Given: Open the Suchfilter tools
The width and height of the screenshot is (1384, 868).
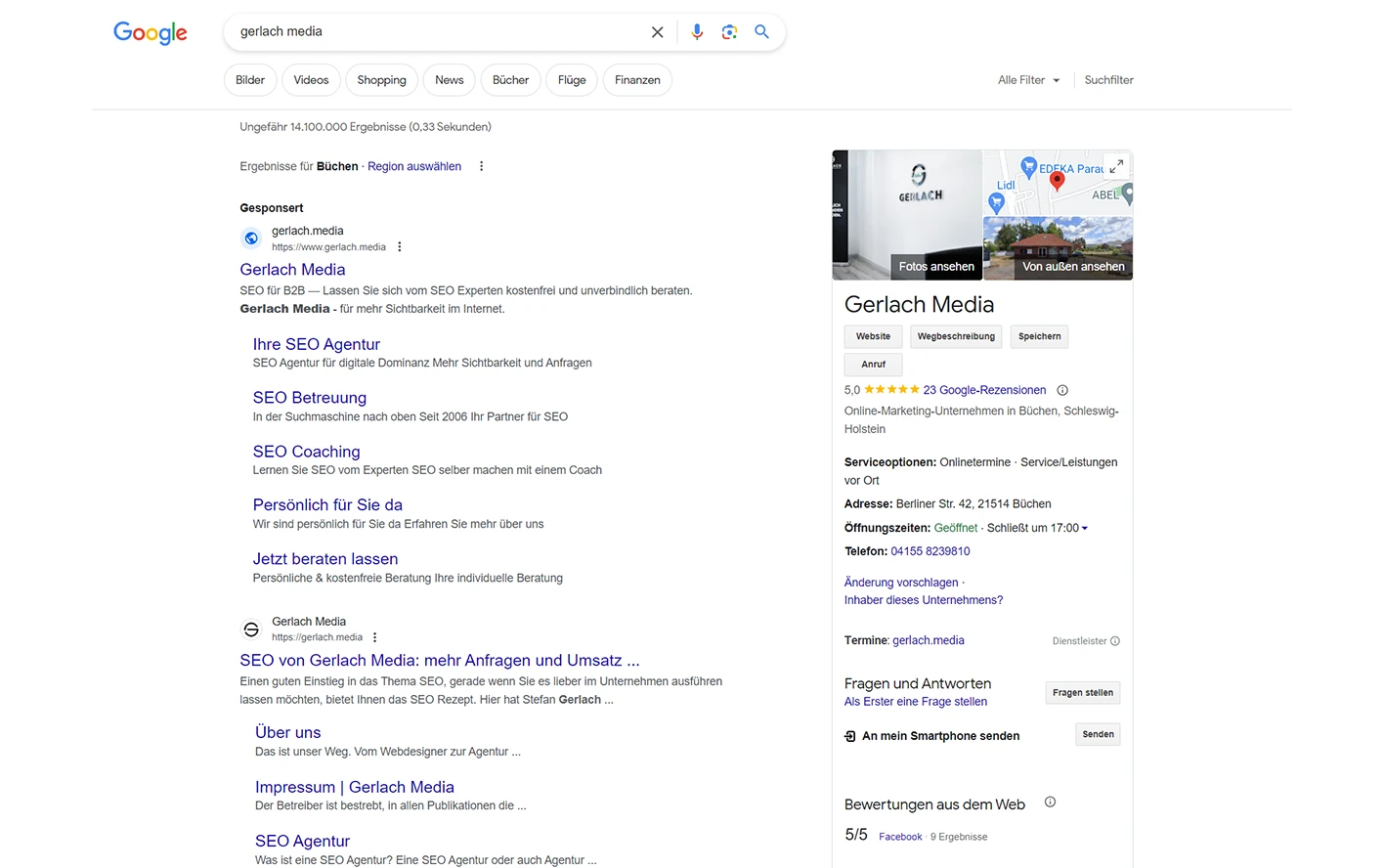Looking at the screenshot, I should (x=1108, y=80).
